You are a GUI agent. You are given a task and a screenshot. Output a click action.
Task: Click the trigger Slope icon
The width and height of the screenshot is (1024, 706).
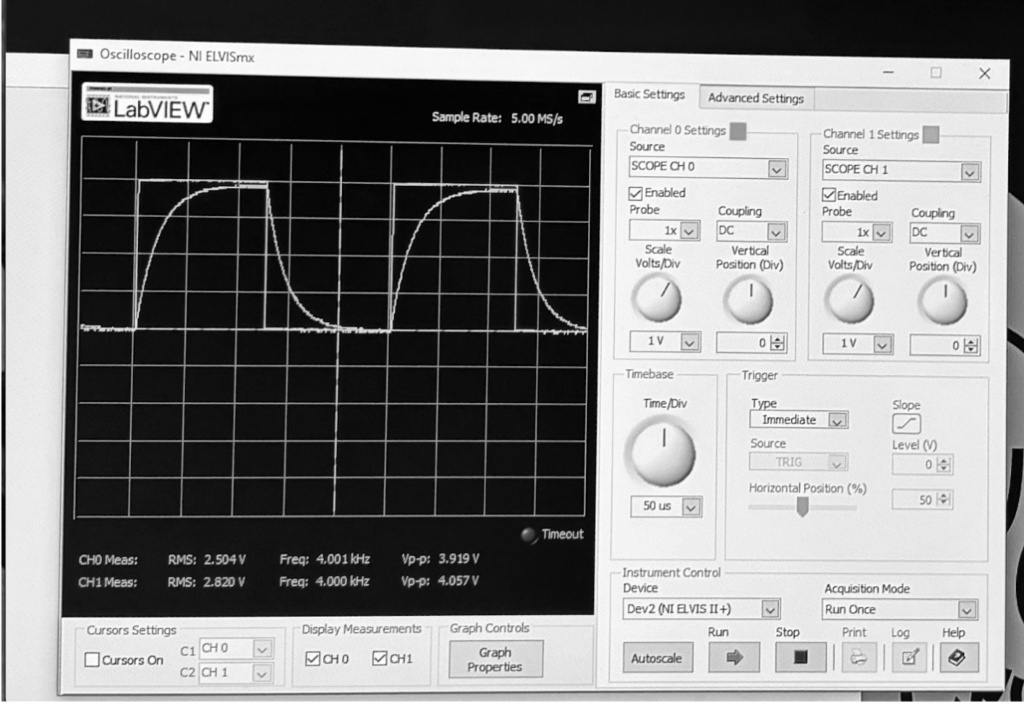click(905, 423)
